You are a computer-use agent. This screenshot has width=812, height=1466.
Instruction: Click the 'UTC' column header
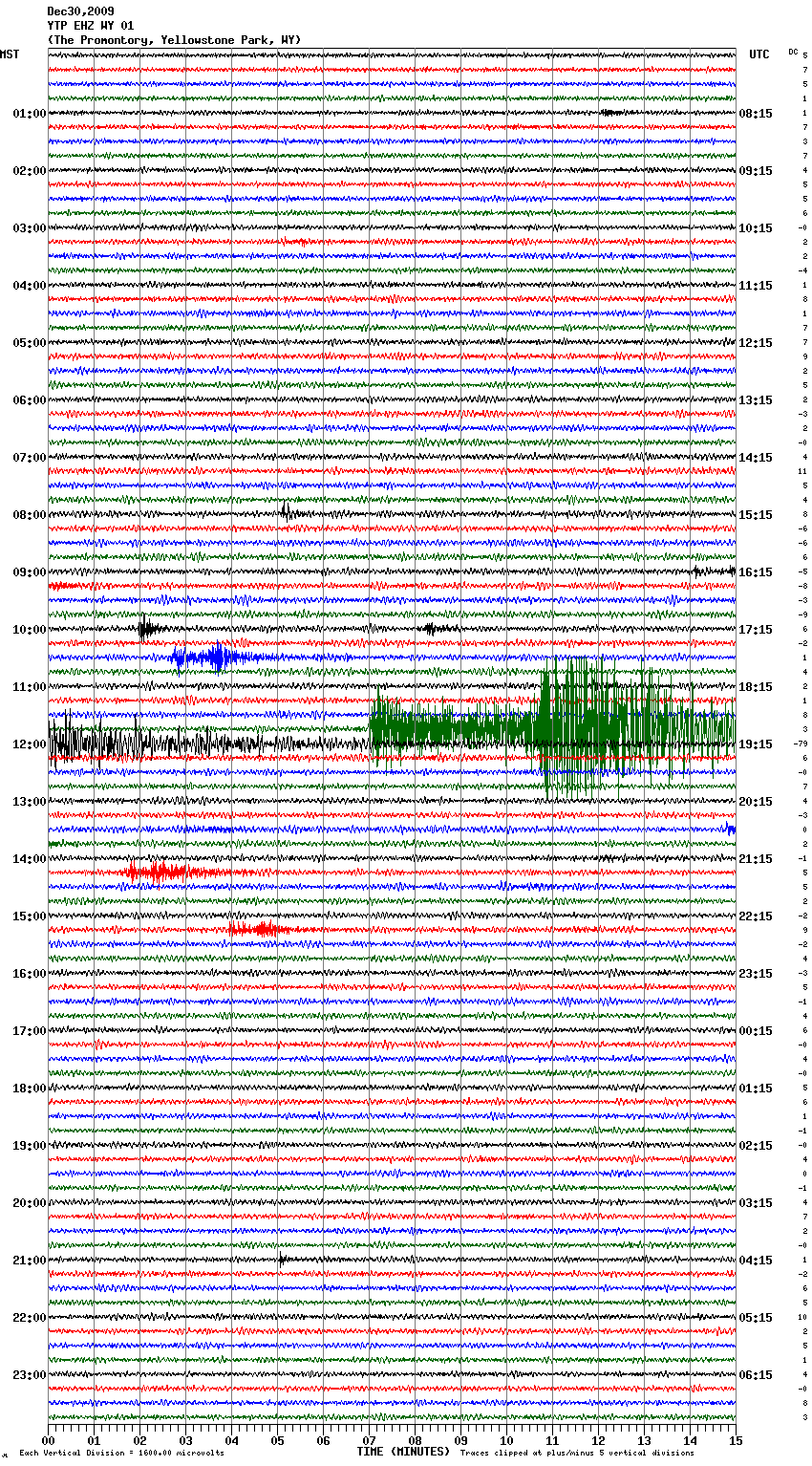pyautogui.click(x=759, y=54)
